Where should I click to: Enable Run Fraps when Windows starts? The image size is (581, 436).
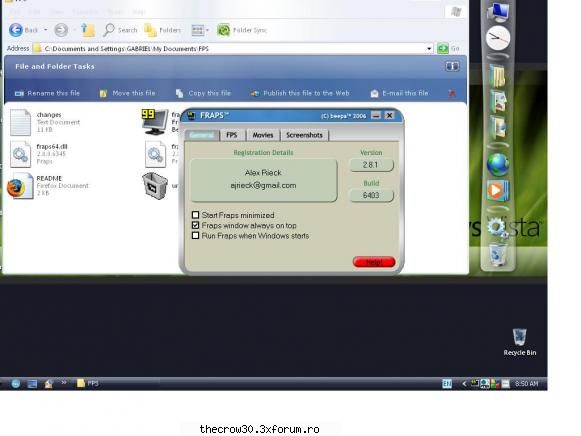pyautogui.click(x=196, y=236)
